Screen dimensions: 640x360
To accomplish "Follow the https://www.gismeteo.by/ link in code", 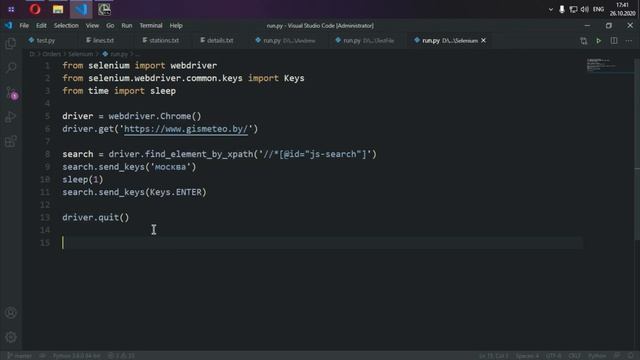I will (x=186, y=129).
